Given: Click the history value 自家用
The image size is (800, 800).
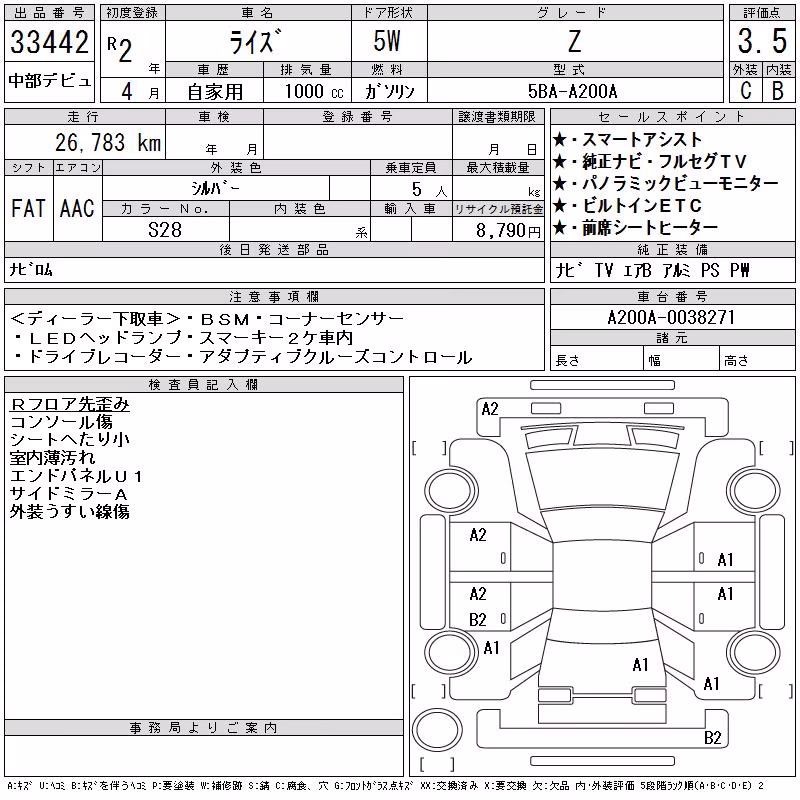Looking at the screenshot, I should tap(215, 92).
